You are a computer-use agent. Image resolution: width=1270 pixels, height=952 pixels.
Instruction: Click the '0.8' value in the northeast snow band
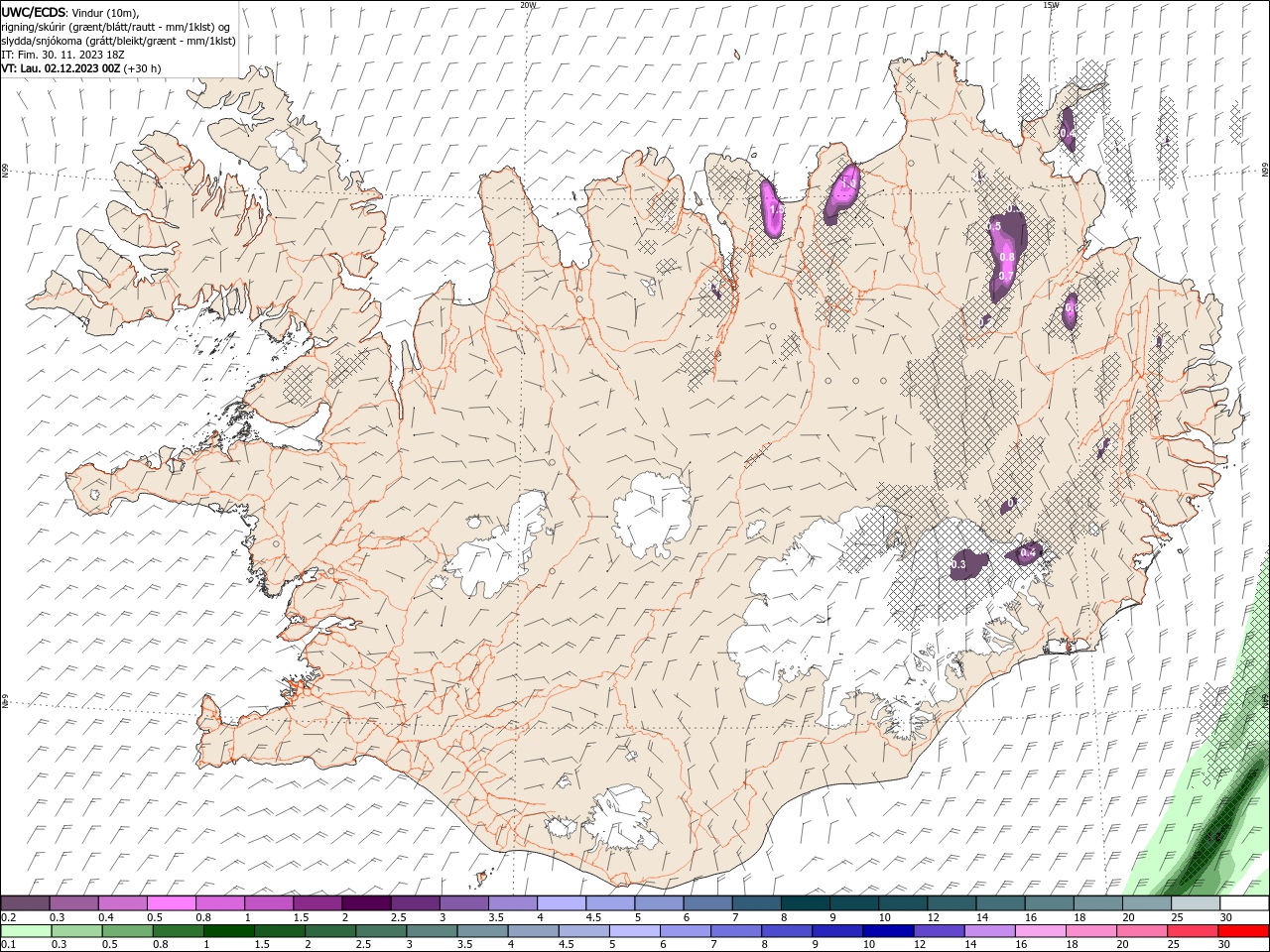click(1007, 257)
